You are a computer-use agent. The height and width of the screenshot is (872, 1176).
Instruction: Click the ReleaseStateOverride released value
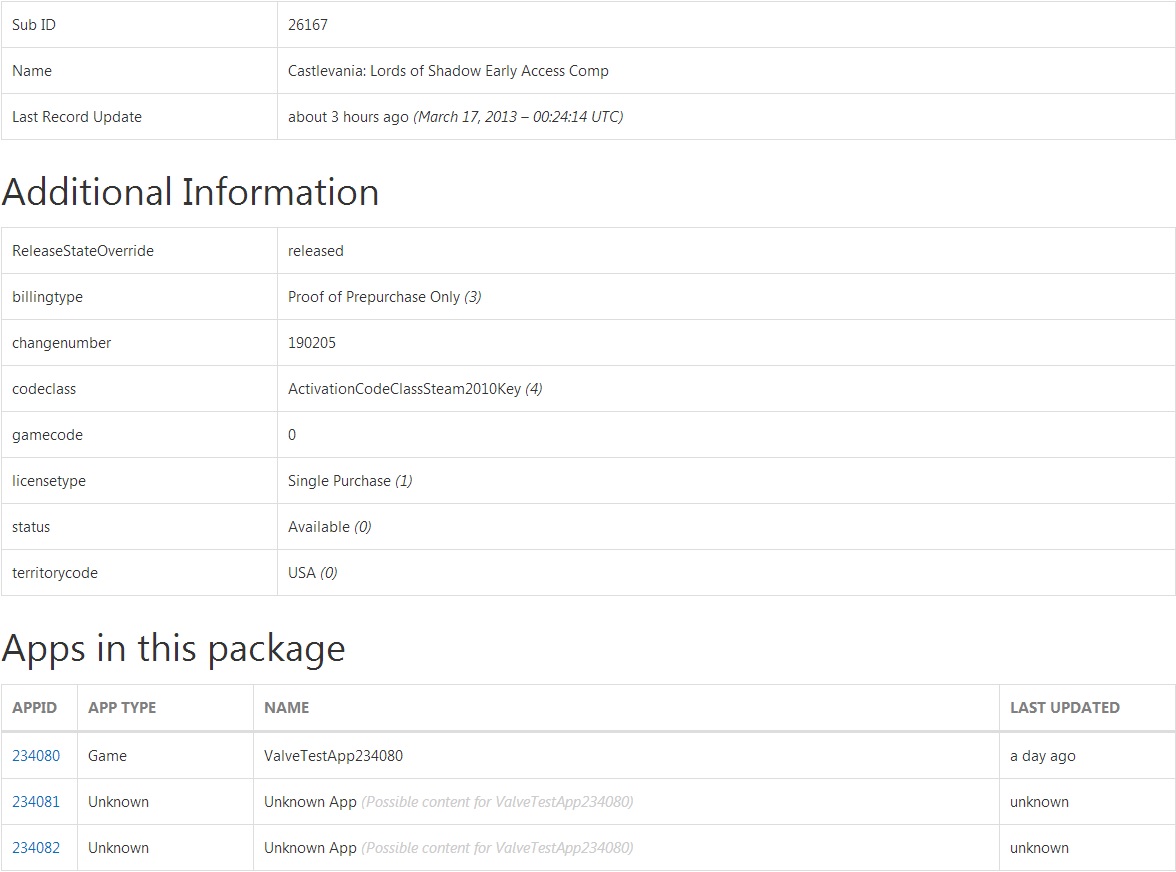coord(315,251)
